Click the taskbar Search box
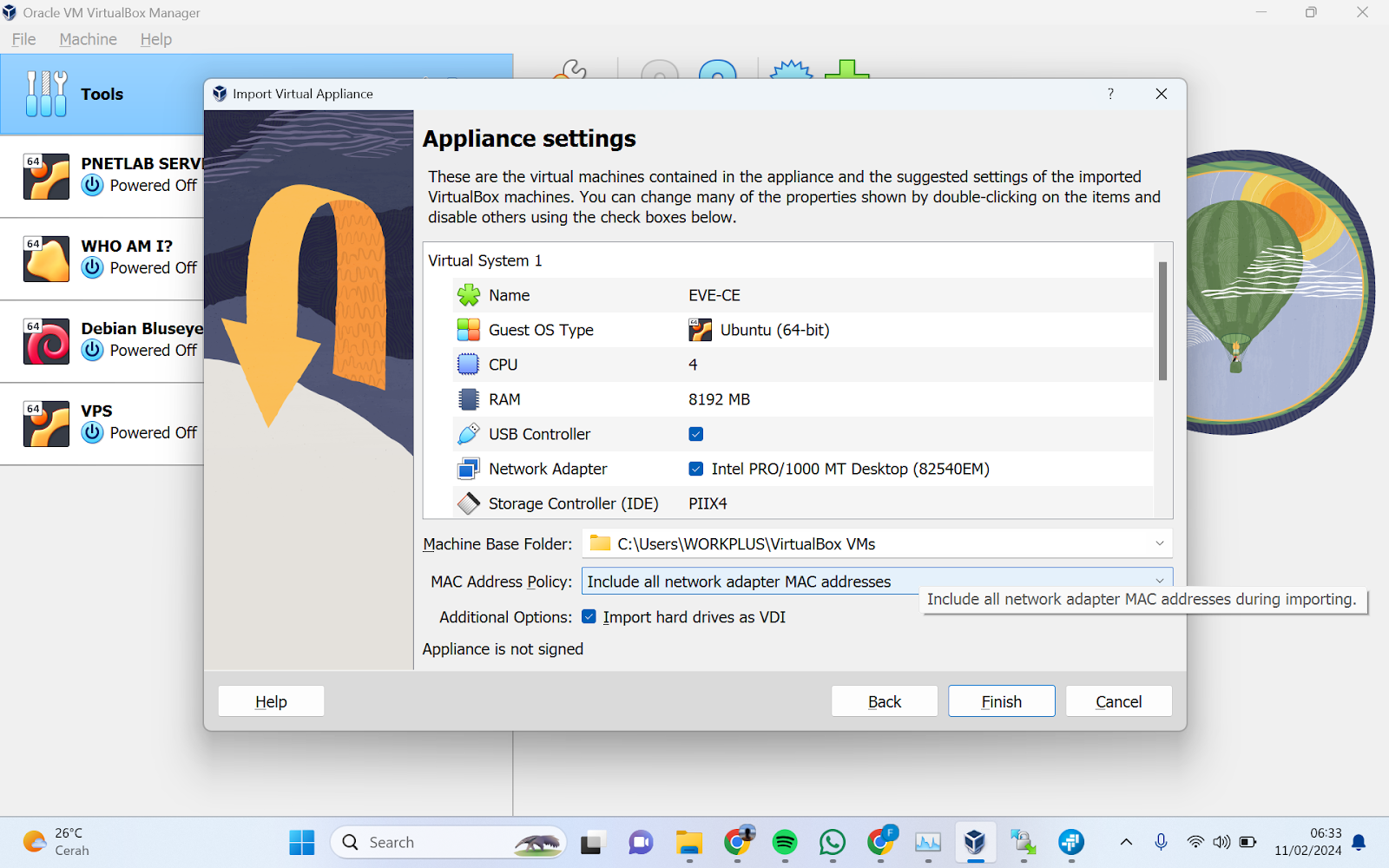Viewport: 1389px width, 868px height. tap(449, 842)
